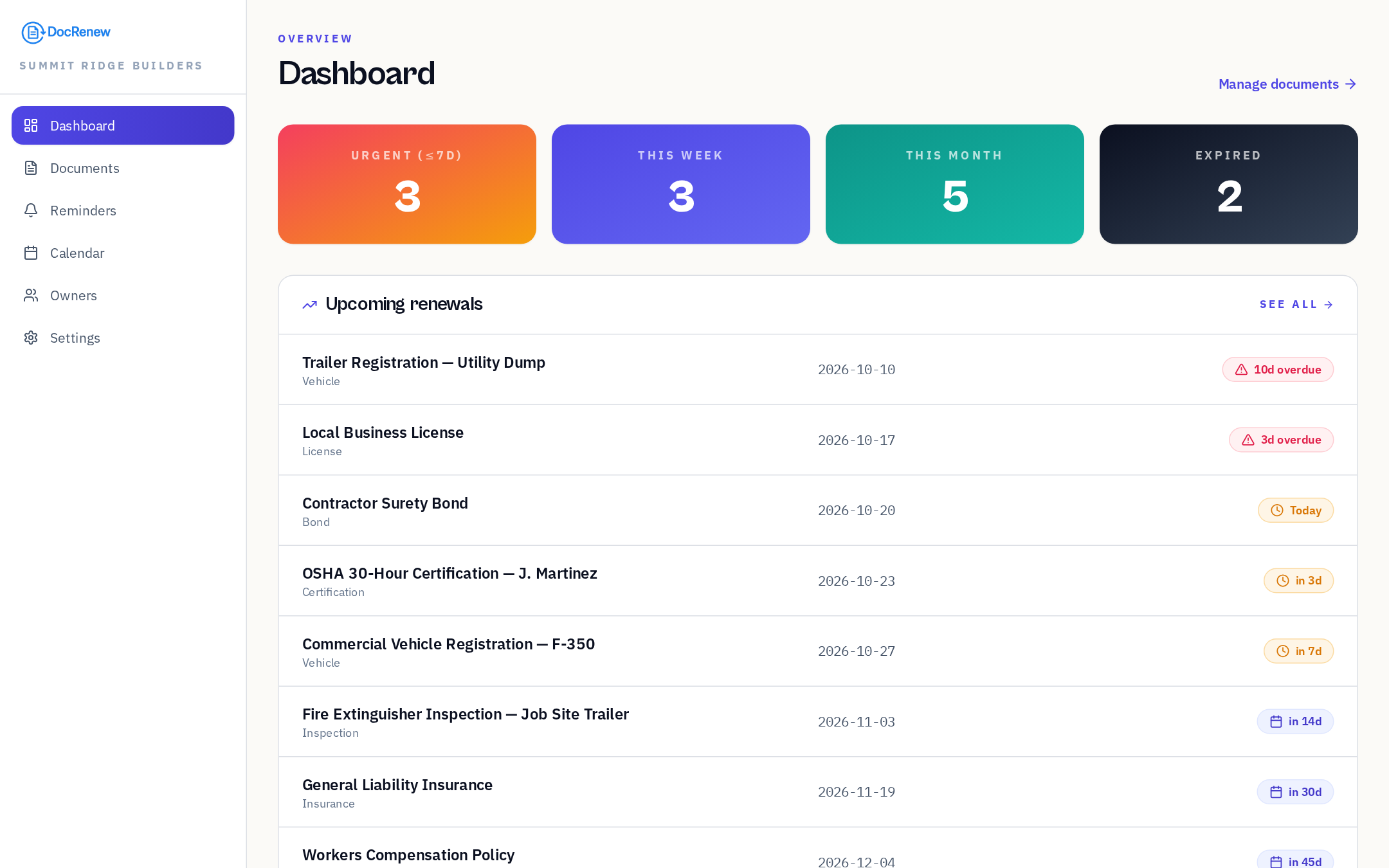Click the SEE ALL link
The width and height of the screenshot is (1389, 868).
[1296, 304]
